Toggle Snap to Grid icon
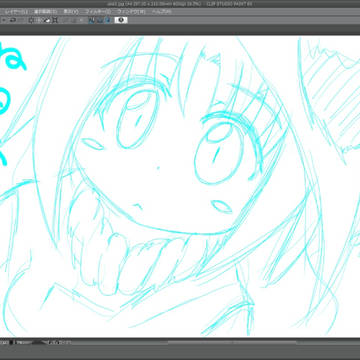 (x=107, y=20)
